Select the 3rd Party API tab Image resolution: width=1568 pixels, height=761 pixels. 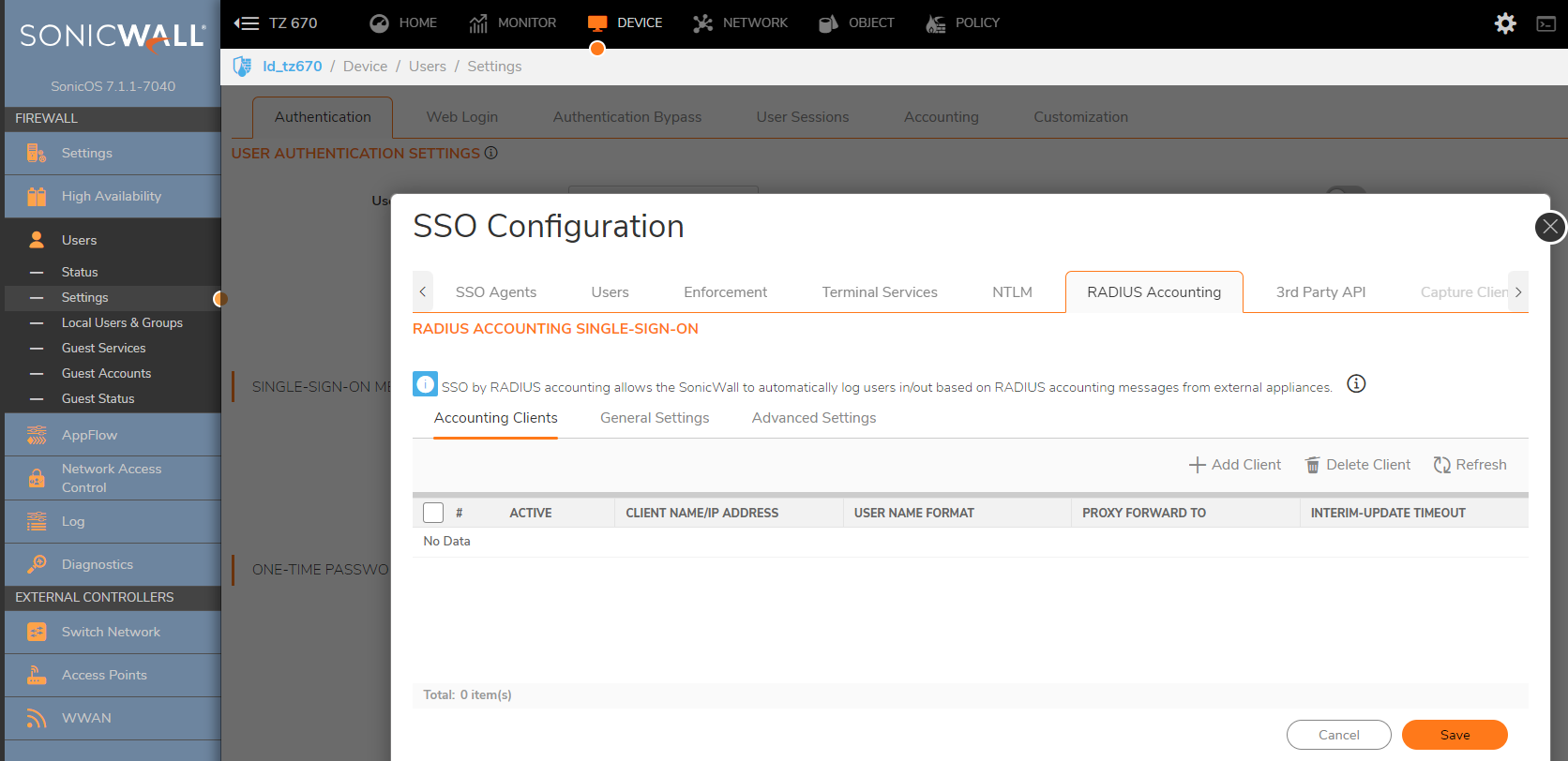click(x=1320, y=292)
